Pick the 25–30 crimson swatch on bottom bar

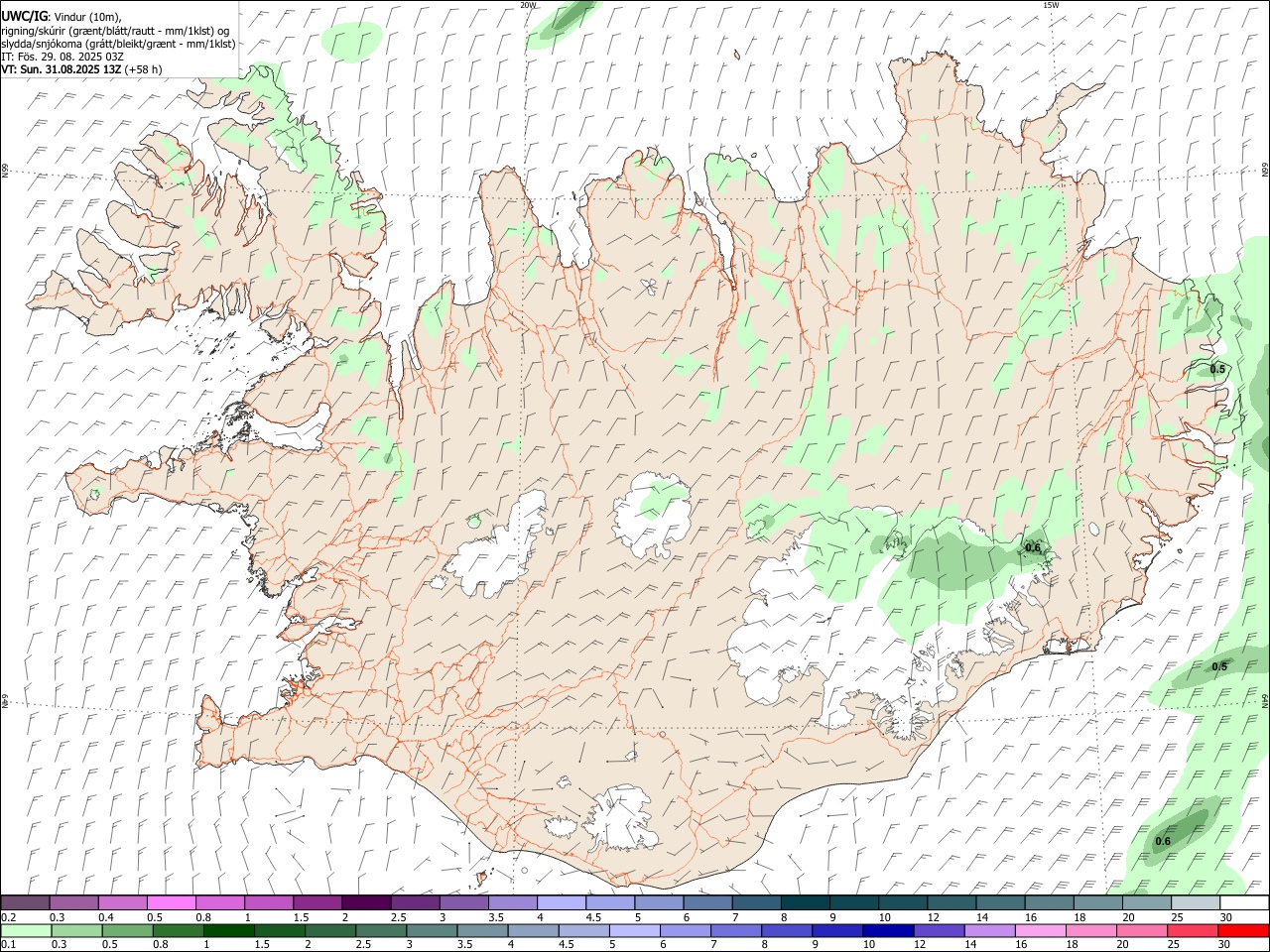click(1193, 931)
